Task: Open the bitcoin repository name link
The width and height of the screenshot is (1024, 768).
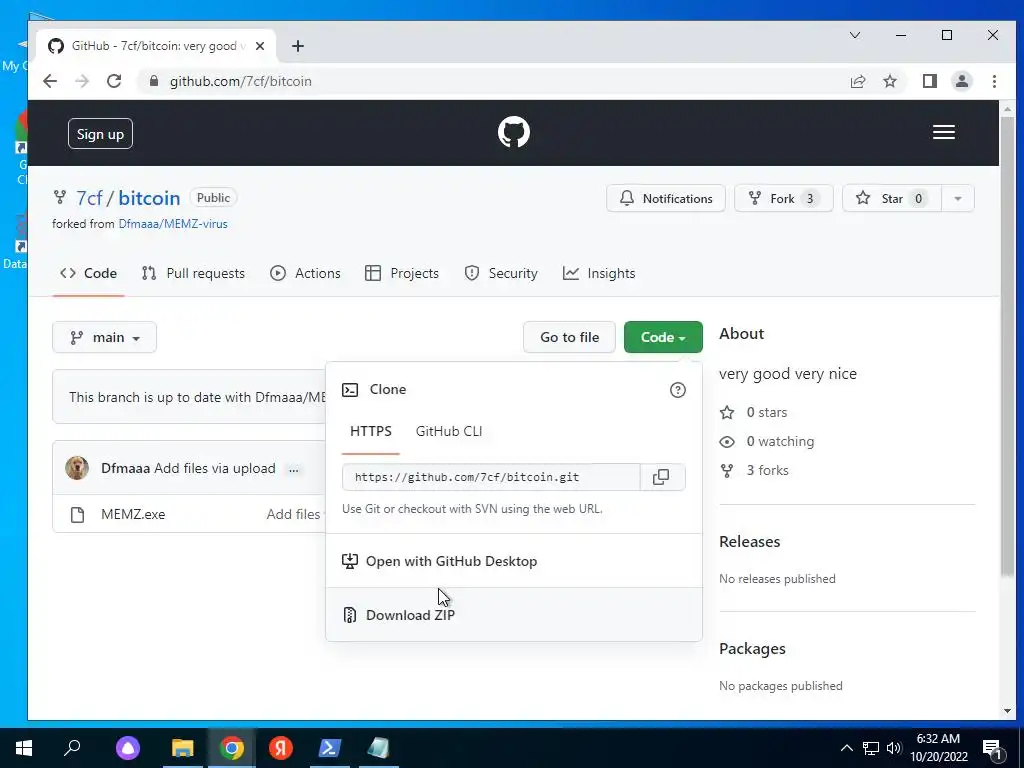Action: [x=149, y=198]
